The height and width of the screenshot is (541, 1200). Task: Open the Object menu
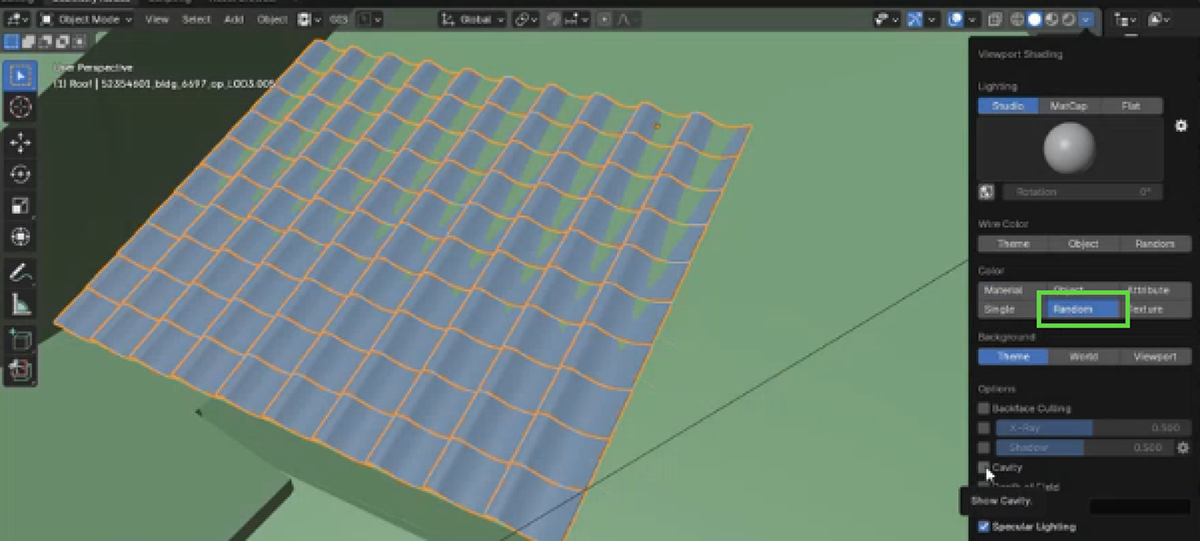(x=272, y=19)
